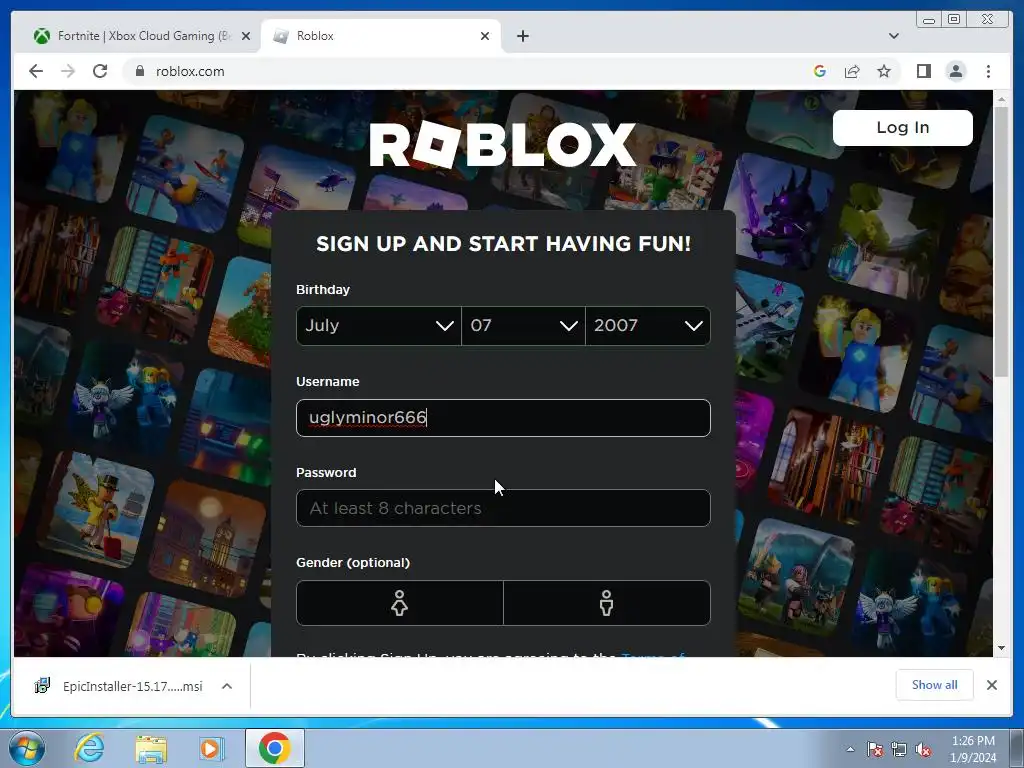Viewport: 1024px width, 768px height.
Task: Open the birthday year dropdown showing 2007
Action: pyautogui.click(x=648, y=325)
